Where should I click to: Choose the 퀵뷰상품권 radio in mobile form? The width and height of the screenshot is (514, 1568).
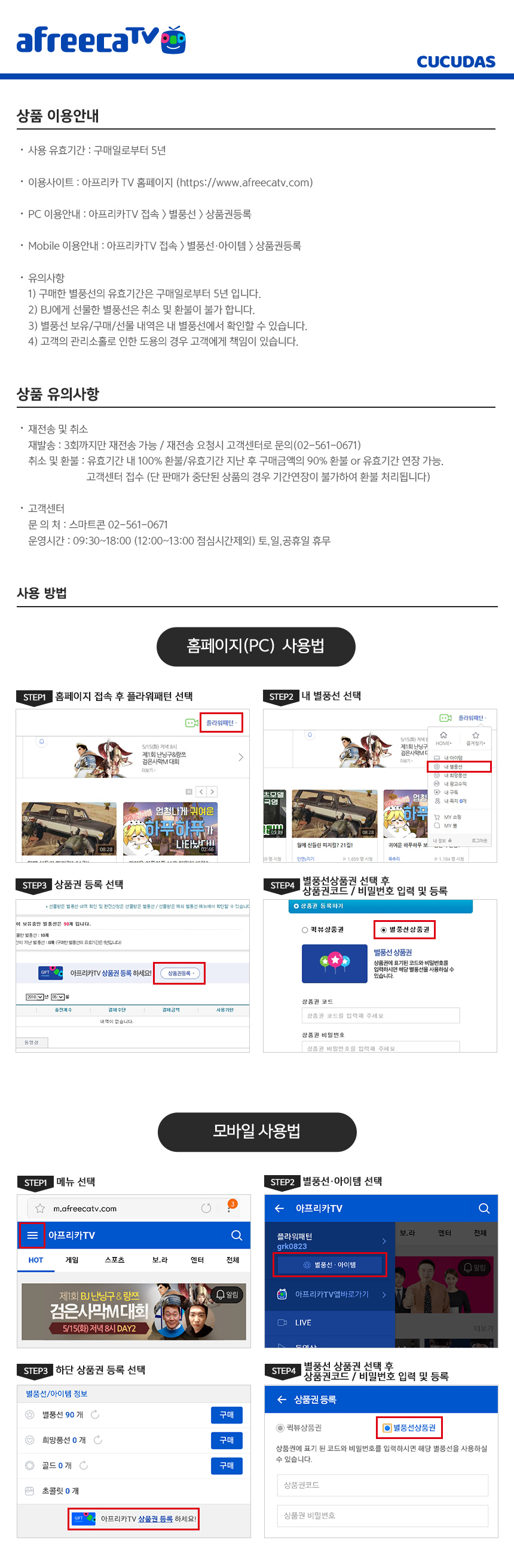click(280, 1428)
